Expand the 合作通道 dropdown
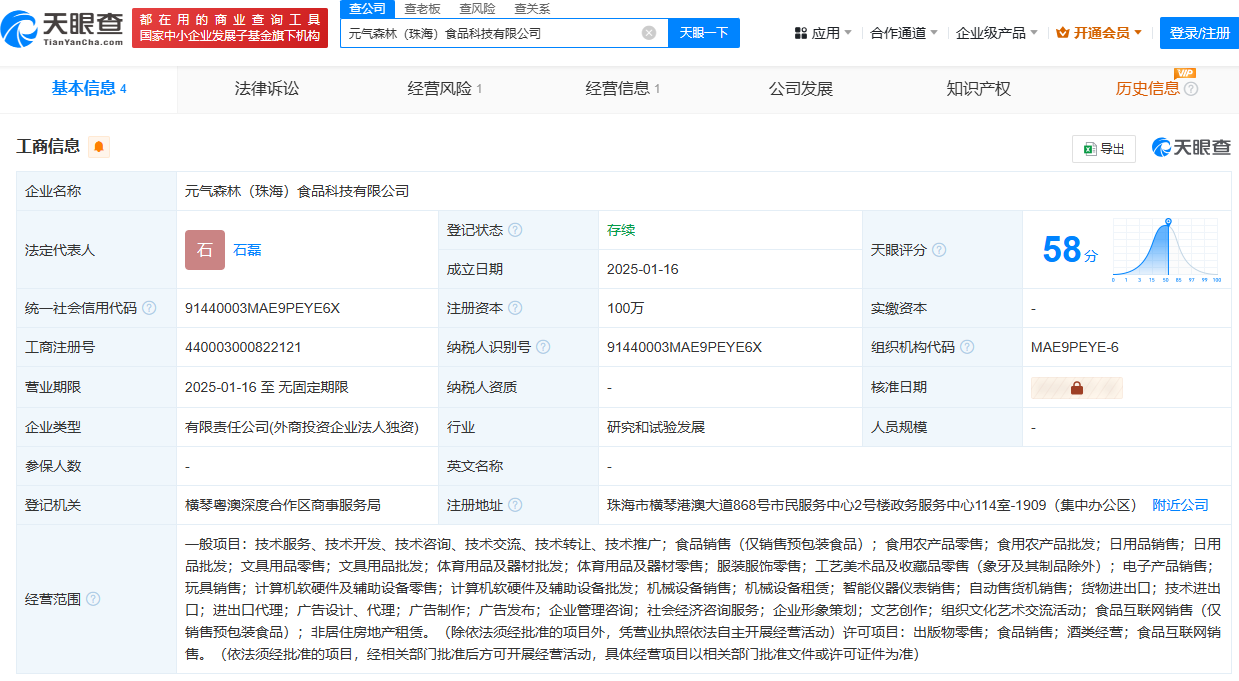The height and width of the screenshot is (681, 1239). [x=904, y=33]
